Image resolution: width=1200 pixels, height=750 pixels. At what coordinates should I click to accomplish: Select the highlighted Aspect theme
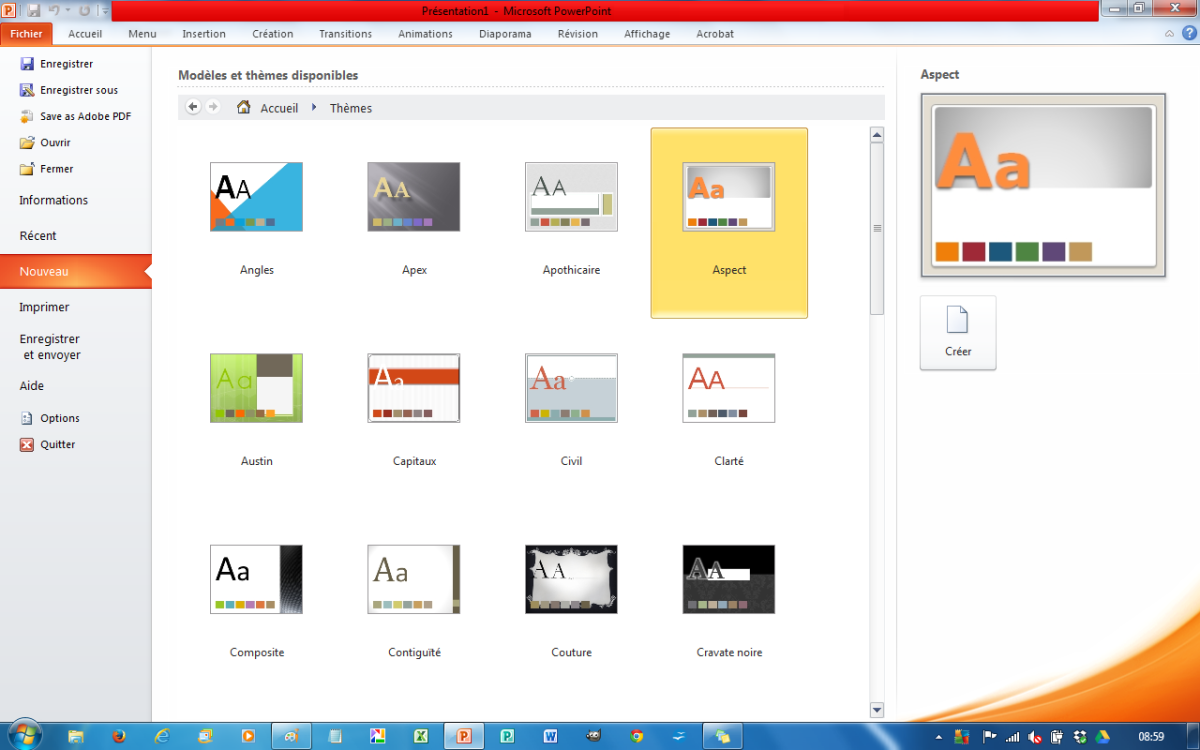coord(729,222)
